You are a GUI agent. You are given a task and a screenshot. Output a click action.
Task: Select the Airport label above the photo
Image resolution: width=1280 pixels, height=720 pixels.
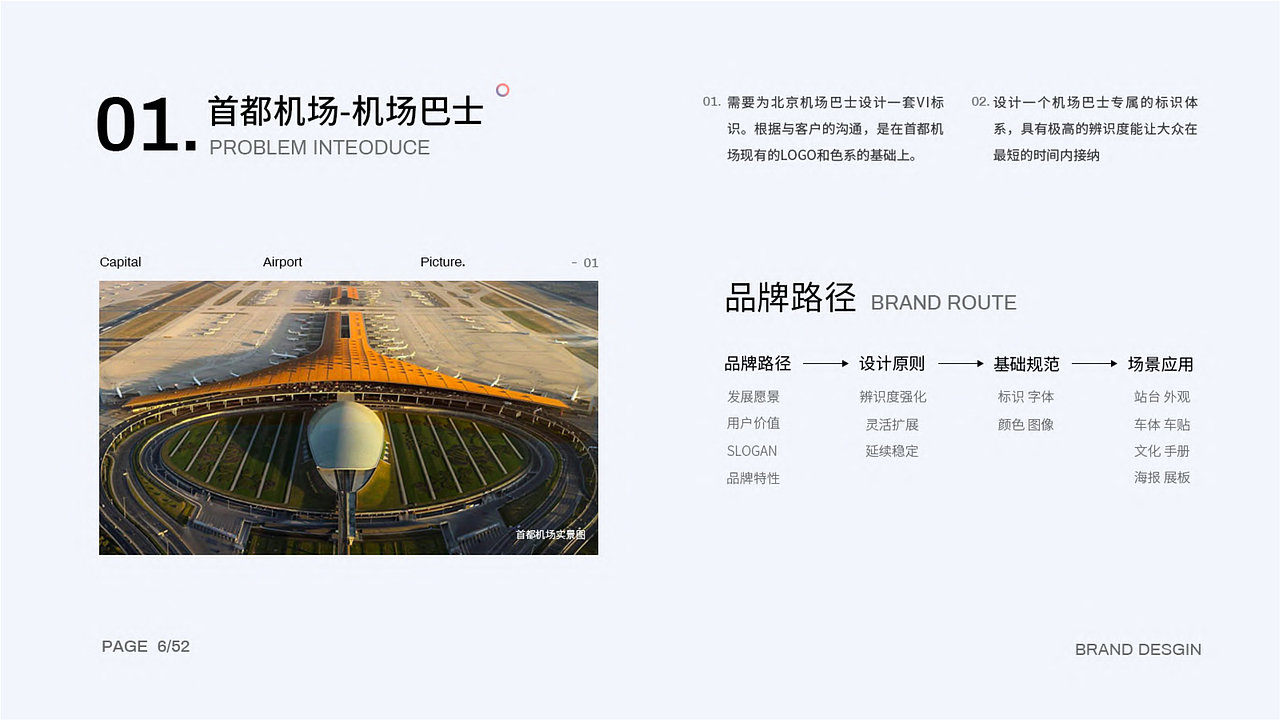pyautogui.click(x=282, y=262)
